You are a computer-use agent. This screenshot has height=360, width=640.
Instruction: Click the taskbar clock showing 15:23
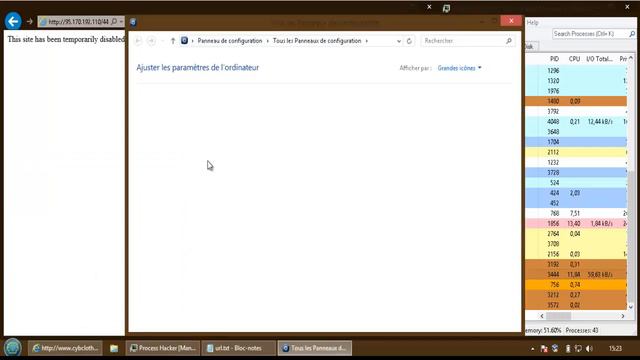615,349
